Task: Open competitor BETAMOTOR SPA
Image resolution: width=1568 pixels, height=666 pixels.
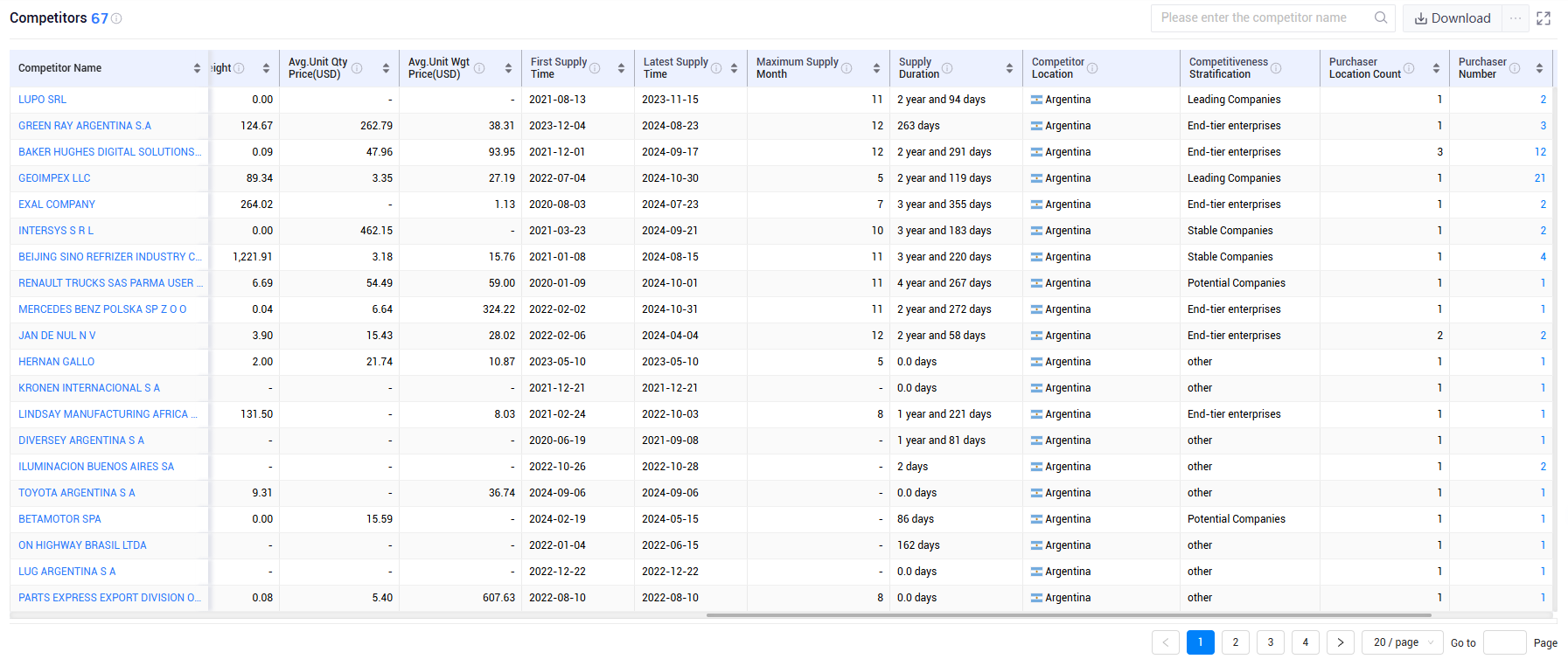Action: click(x=59, y=519)
